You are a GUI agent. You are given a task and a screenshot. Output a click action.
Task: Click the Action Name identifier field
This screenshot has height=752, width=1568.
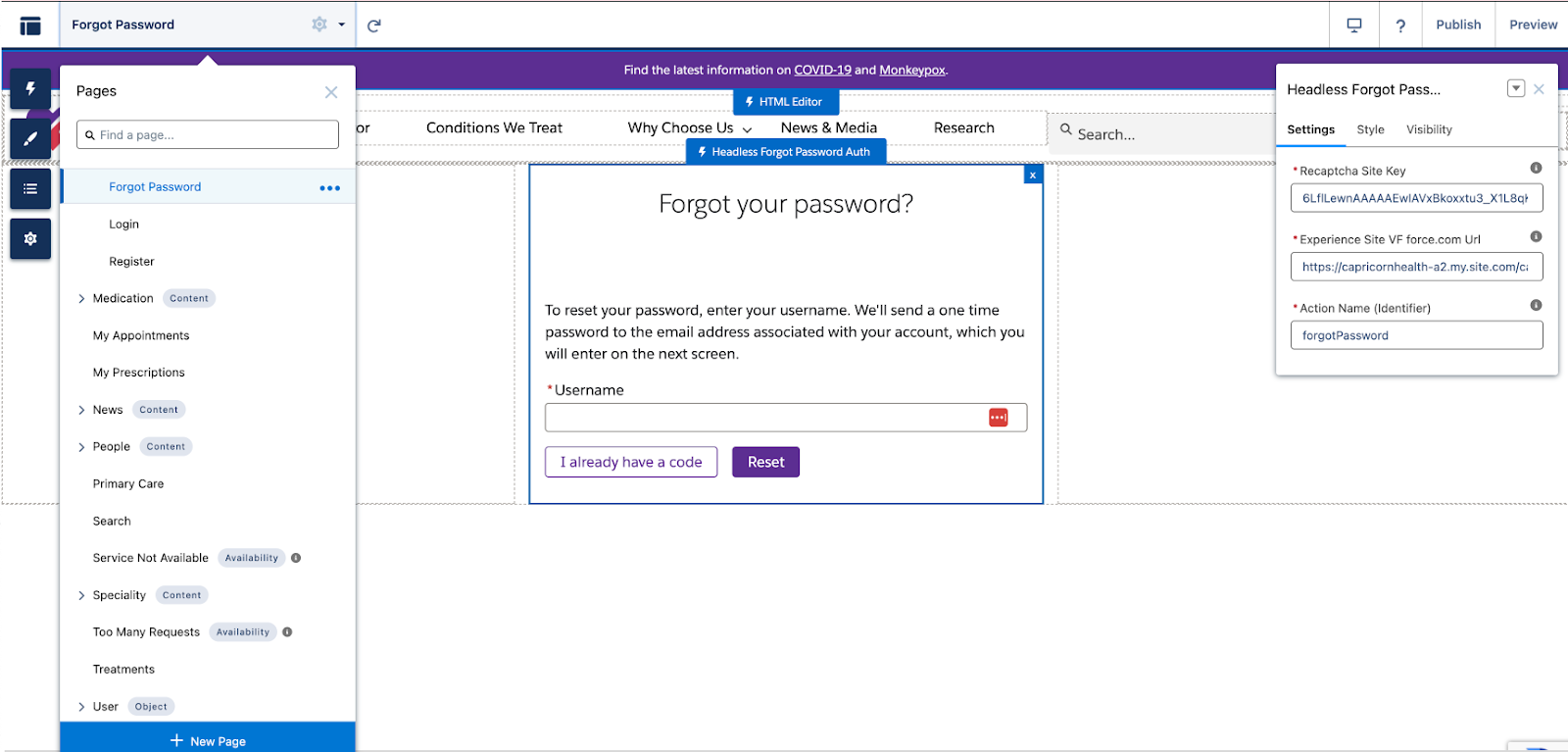pos(1417,335)
